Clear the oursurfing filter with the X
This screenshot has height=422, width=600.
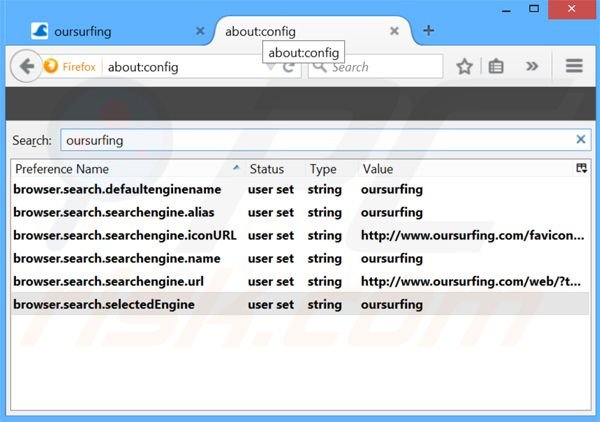point(580,139)
